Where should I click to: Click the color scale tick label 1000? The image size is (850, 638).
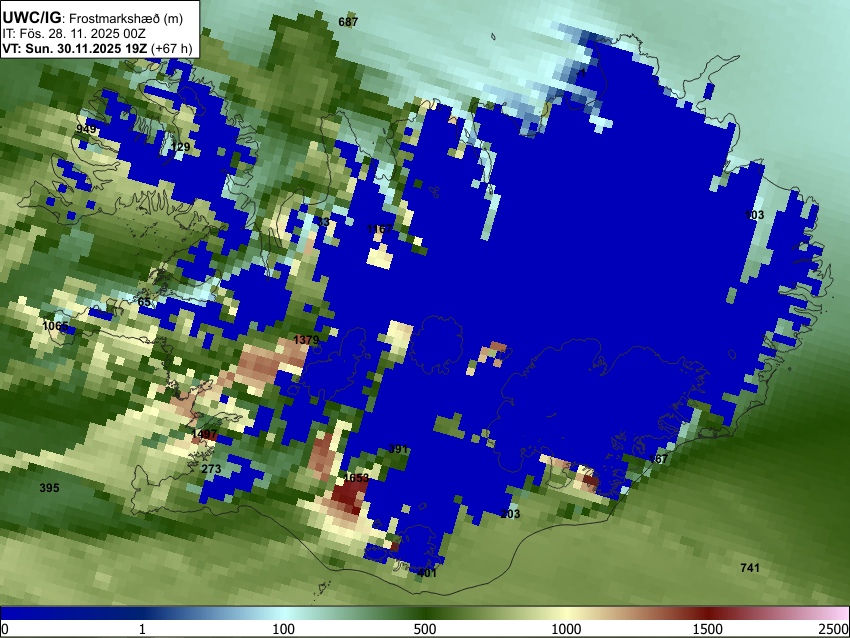click(x=566, y=629)
